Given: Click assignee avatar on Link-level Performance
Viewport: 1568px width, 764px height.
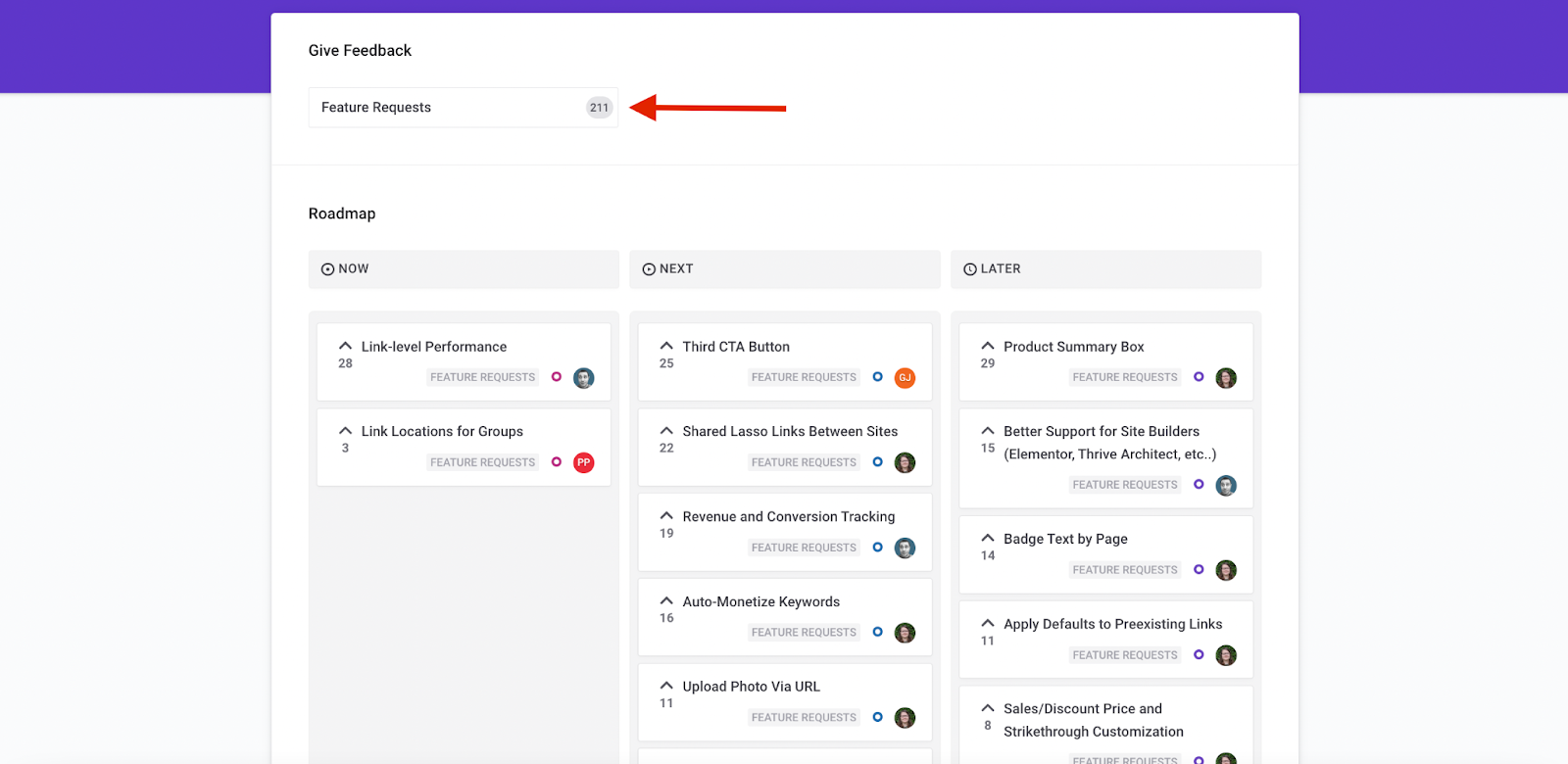Looking at the screenshot, I should point(583,378).
